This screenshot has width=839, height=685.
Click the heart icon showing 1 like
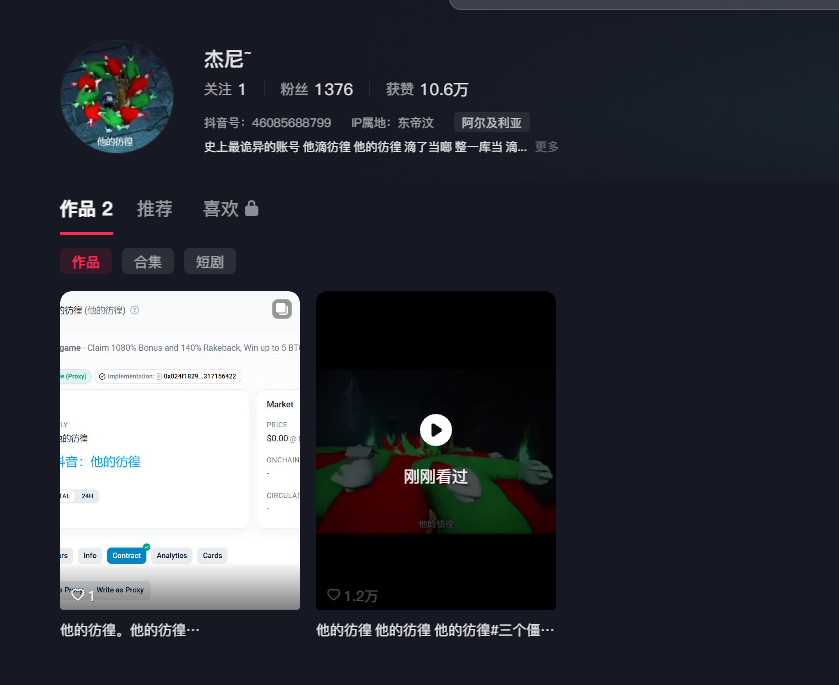(78, 595)
